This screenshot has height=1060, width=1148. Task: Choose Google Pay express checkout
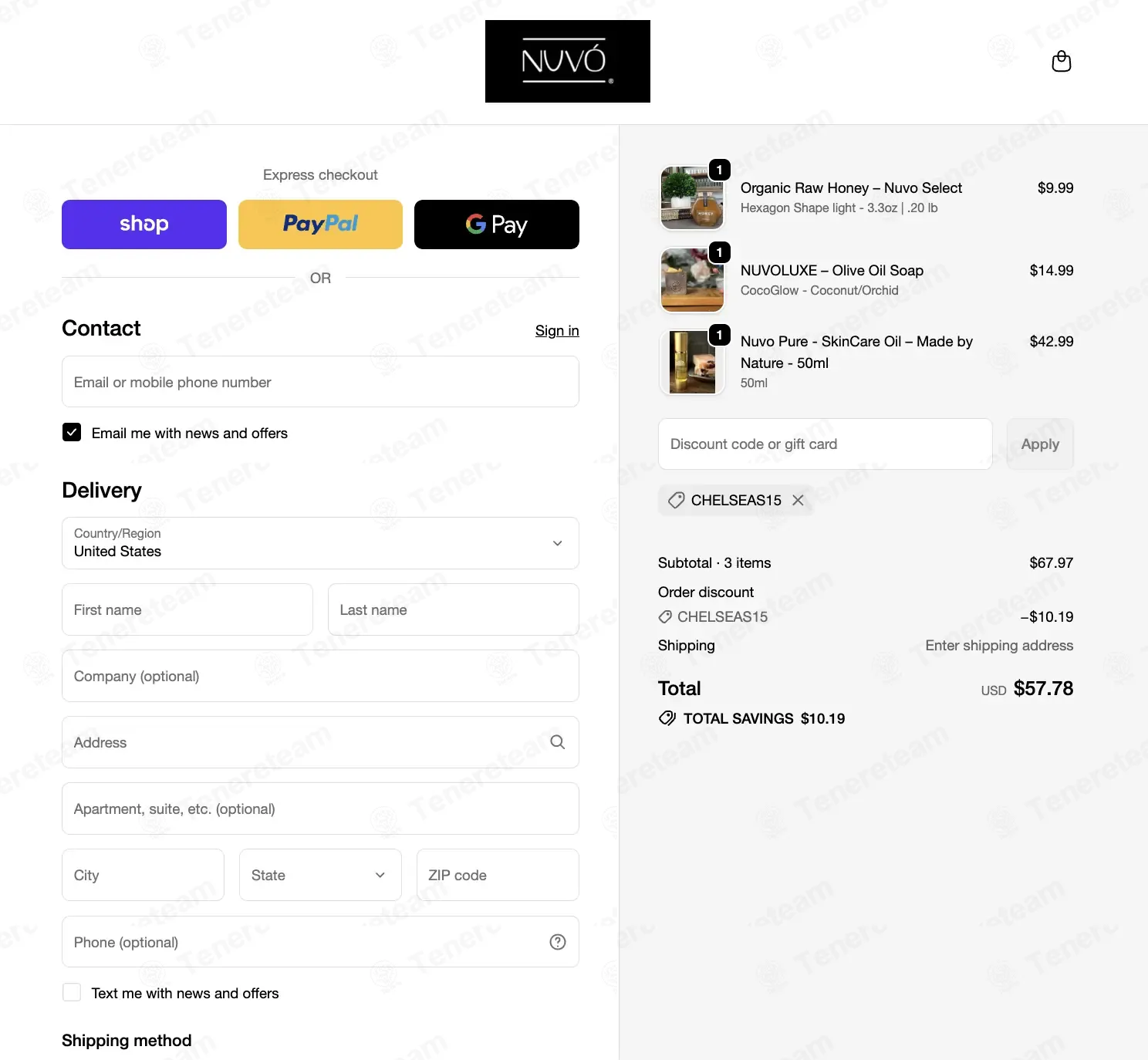[497, 224]
